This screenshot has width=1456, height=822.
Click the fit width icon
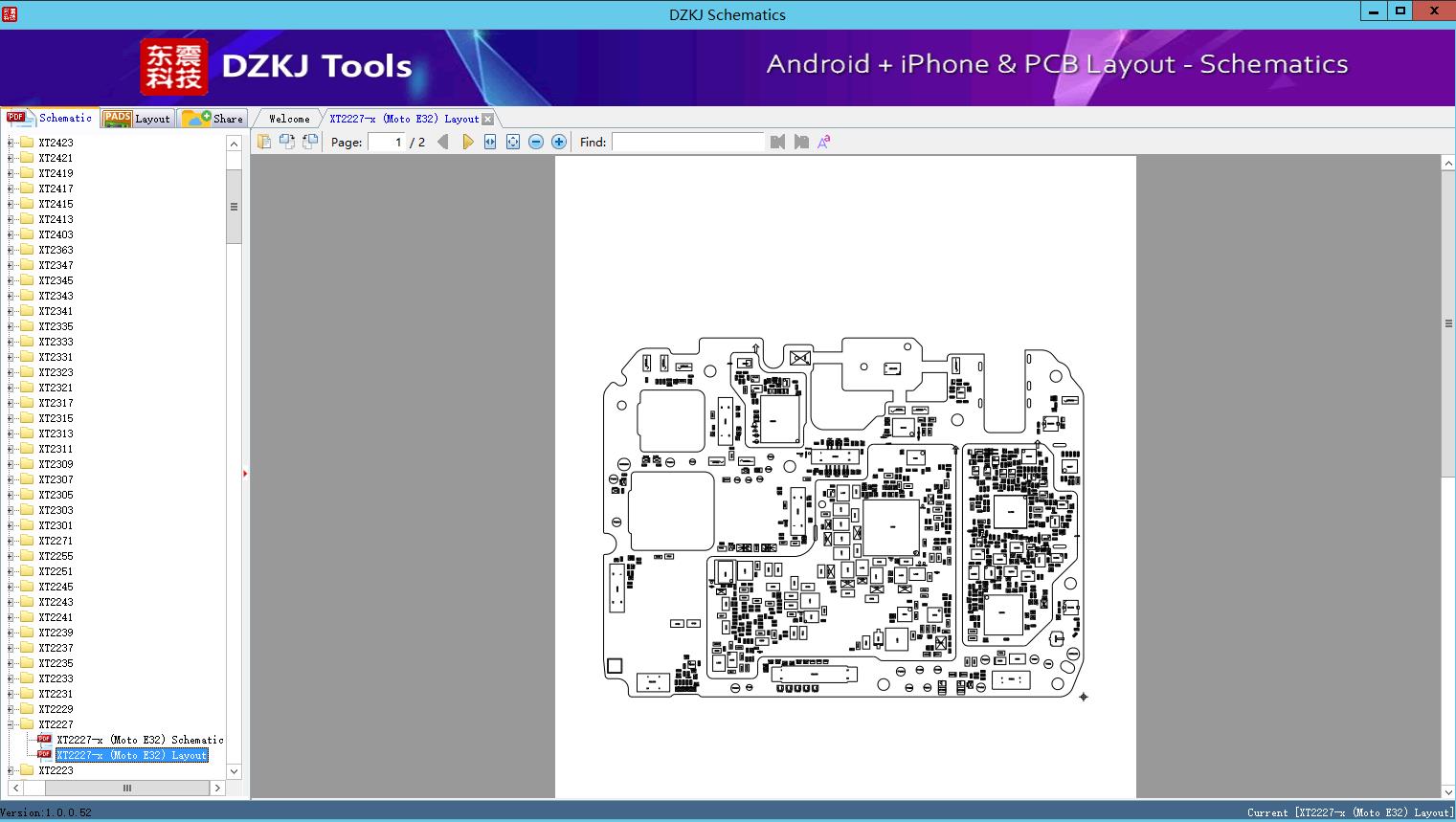490,142
